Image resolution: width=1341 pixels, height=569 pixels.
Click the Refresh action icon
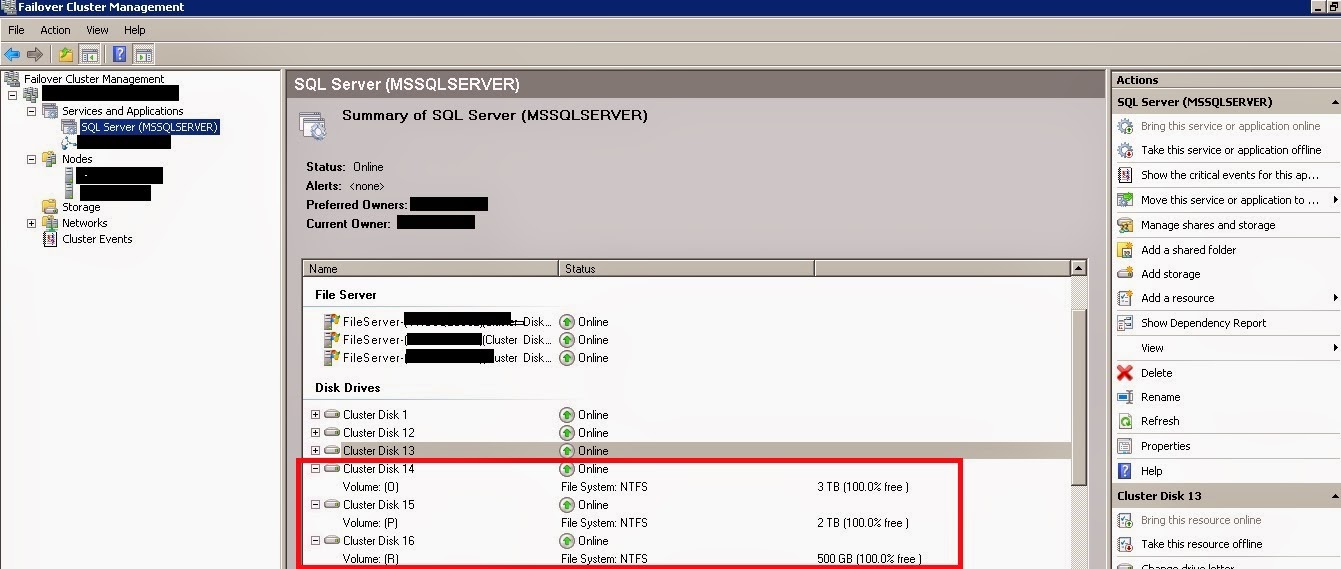(x=1125, y=421)
